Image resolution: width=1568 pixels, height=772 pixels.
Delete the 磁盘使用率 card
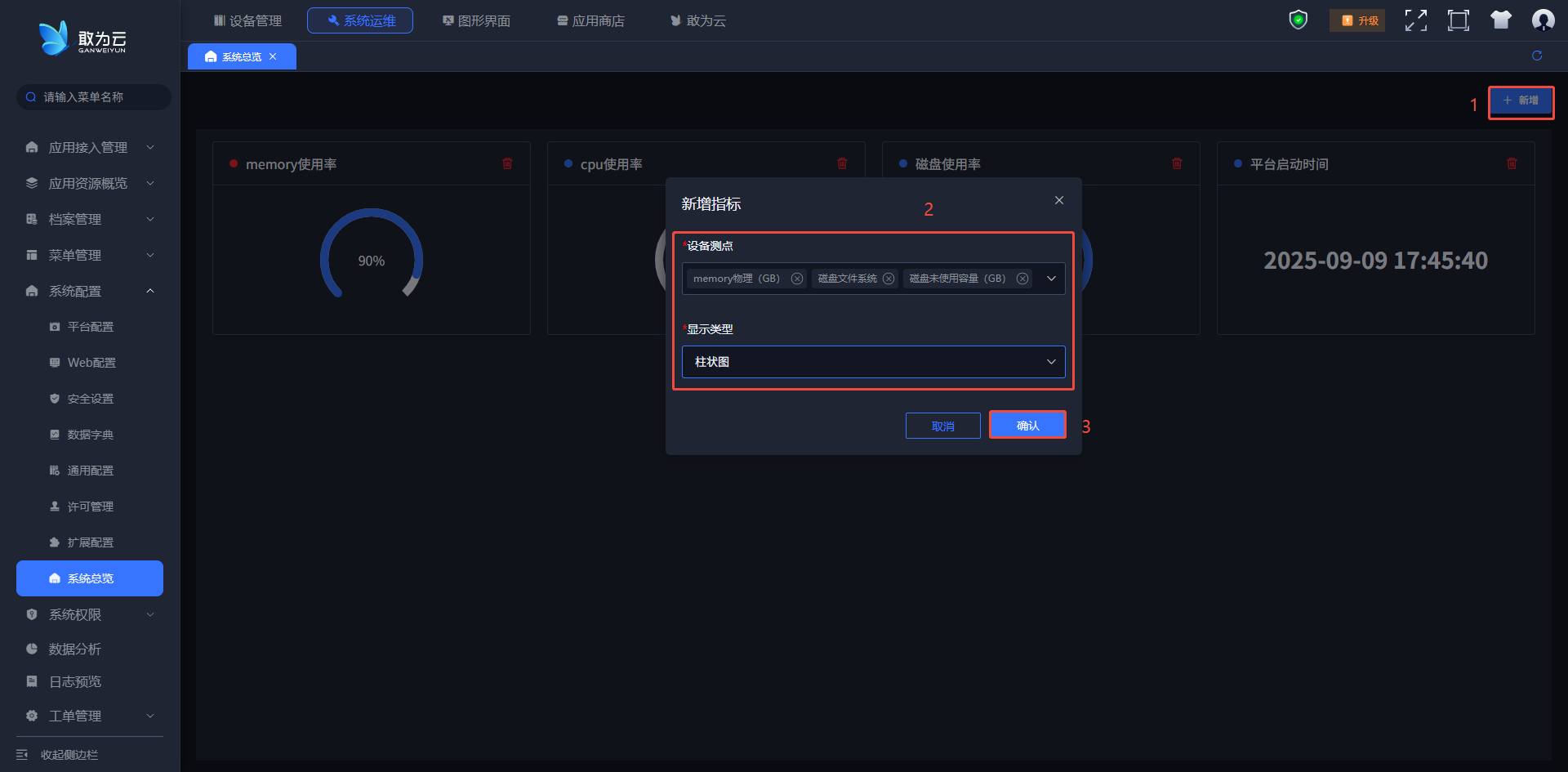coord(1177,163)
